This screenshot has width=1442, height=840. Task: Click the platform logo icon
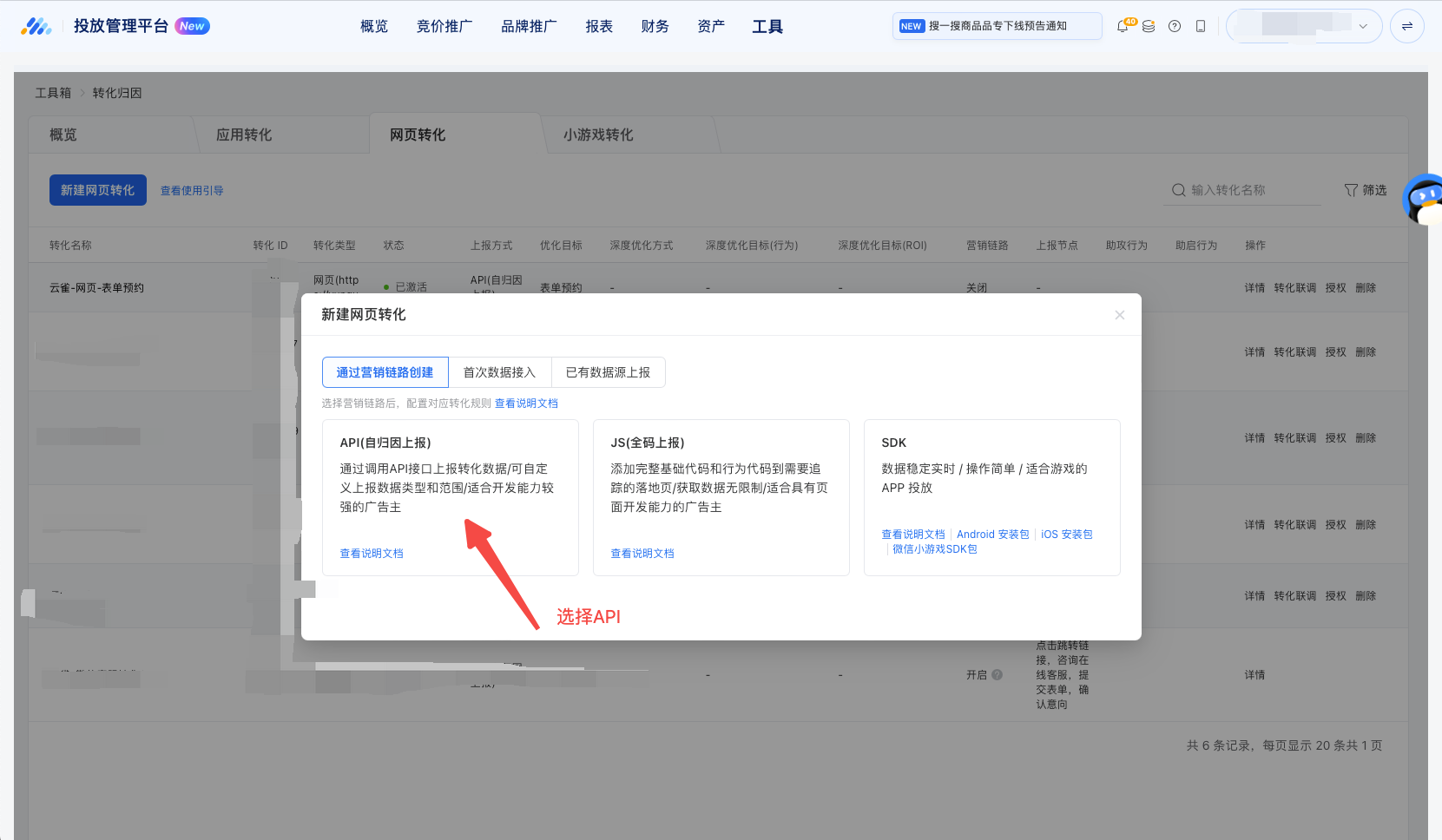click(x=36, y=26)
